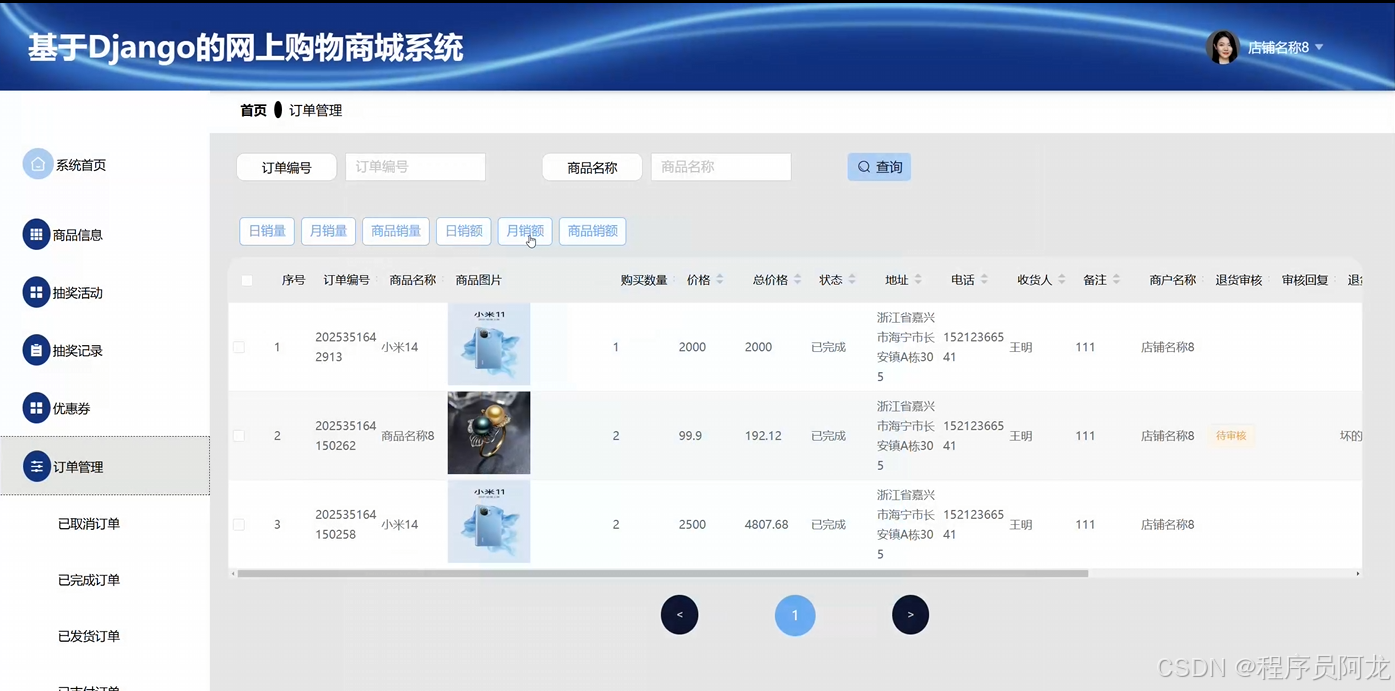Click the 商户名称 column header
The height and width of the screenshot is (691, 1395).
(1173, 280)
